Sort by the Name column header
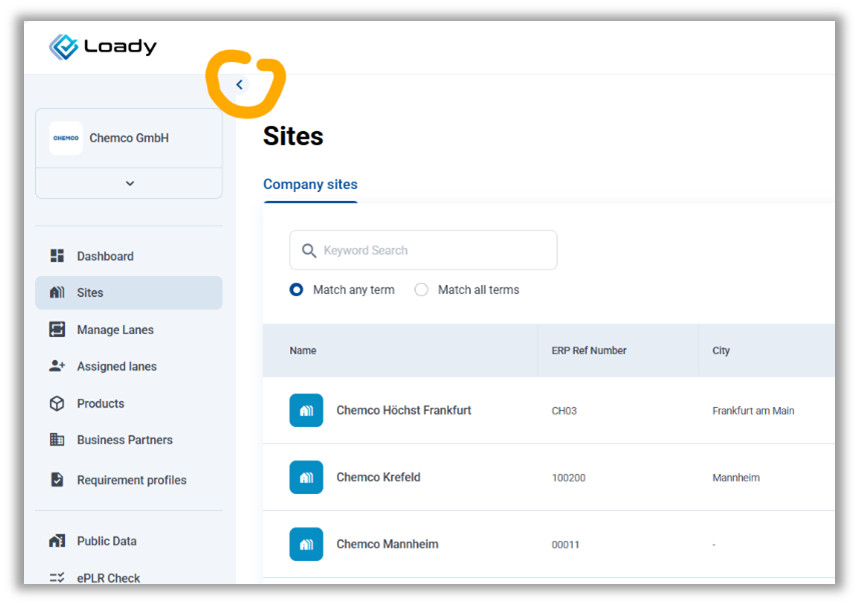 (x=303, y=350)
